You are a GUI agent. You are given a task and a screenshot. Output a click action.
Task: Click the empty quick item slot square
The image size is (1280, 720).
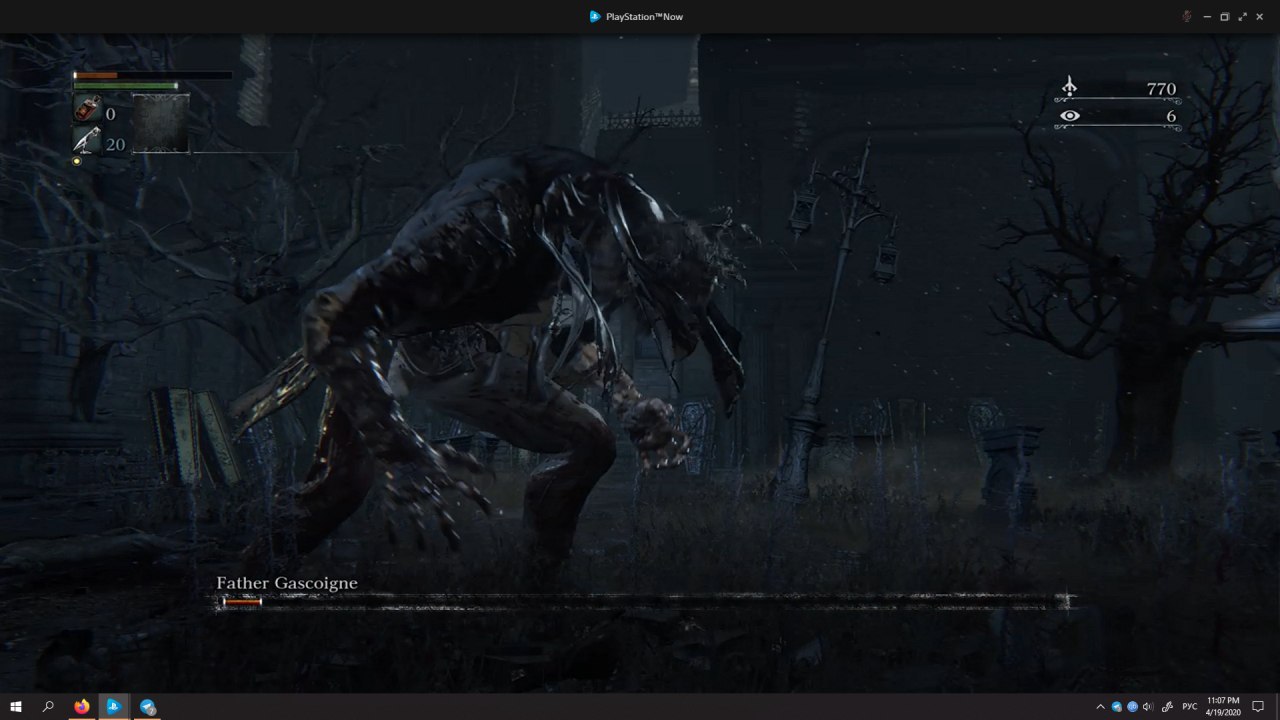click(x=160, y=123)
